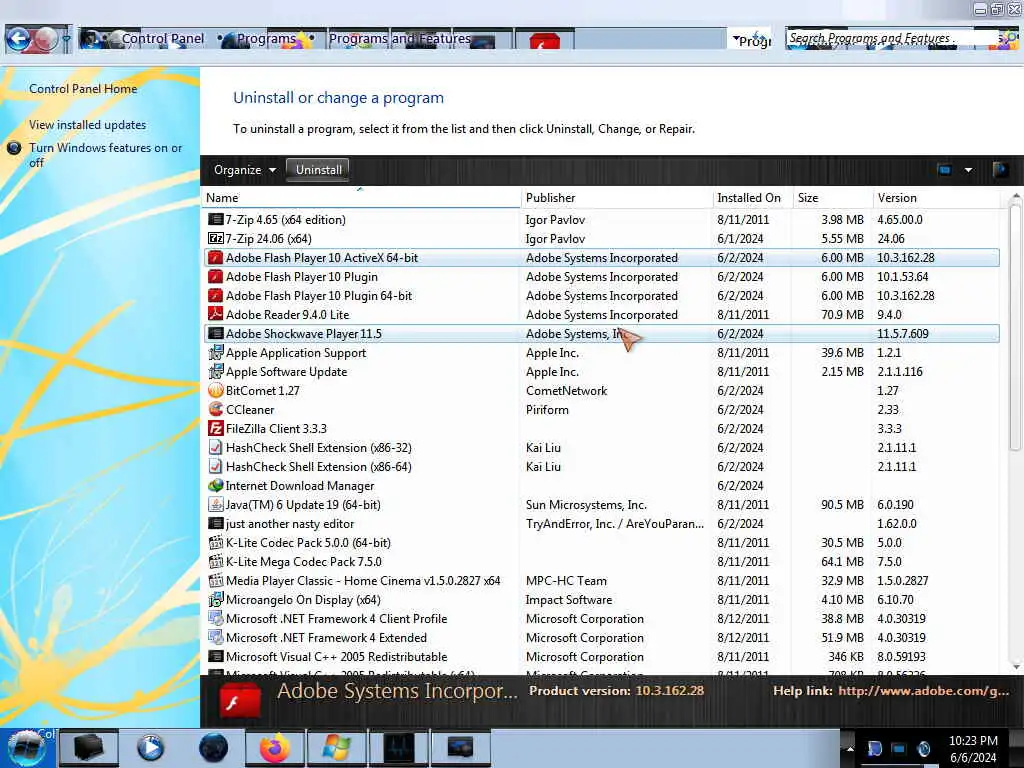Sort the list by Publisher column
This screenshot has height=768, width=1024.
(616, 198)
